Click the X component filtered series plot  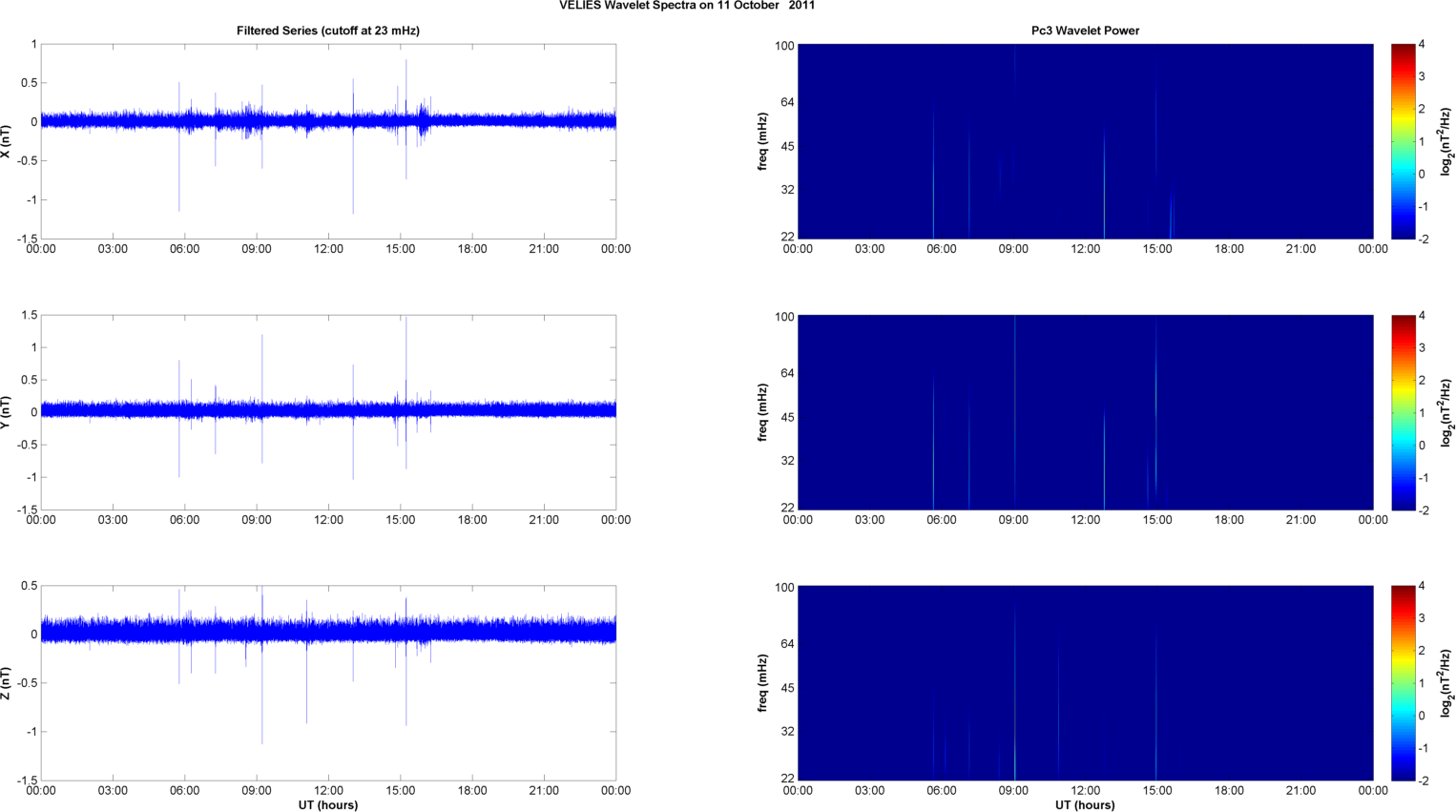coord(328,141)
